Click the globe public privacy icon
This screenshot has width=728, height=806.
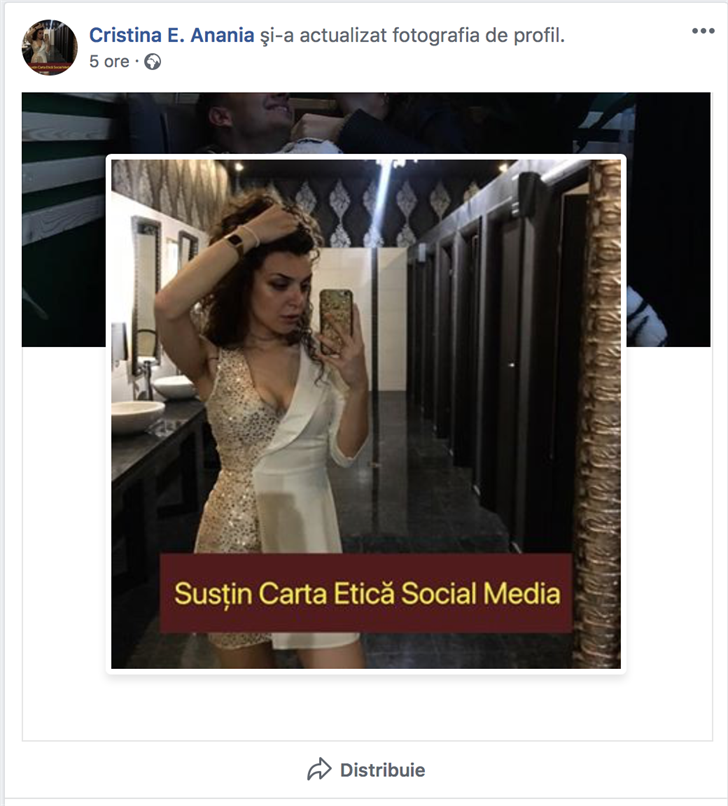[153, 62]
